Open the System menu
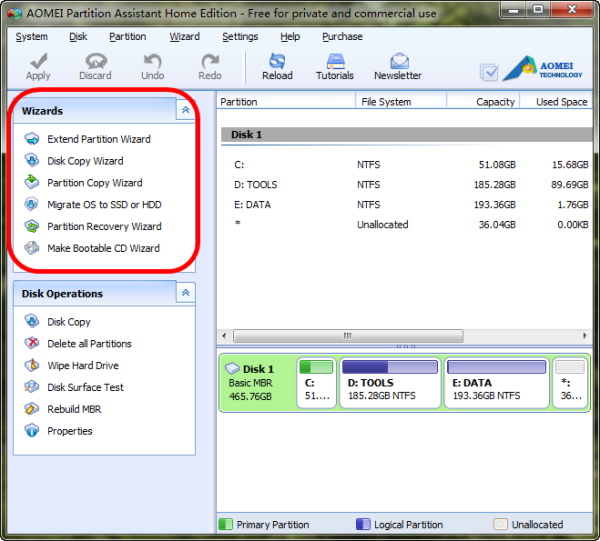The height and width of the screenshot is (541, 600). pyautogui.click(x=32, y=37)
